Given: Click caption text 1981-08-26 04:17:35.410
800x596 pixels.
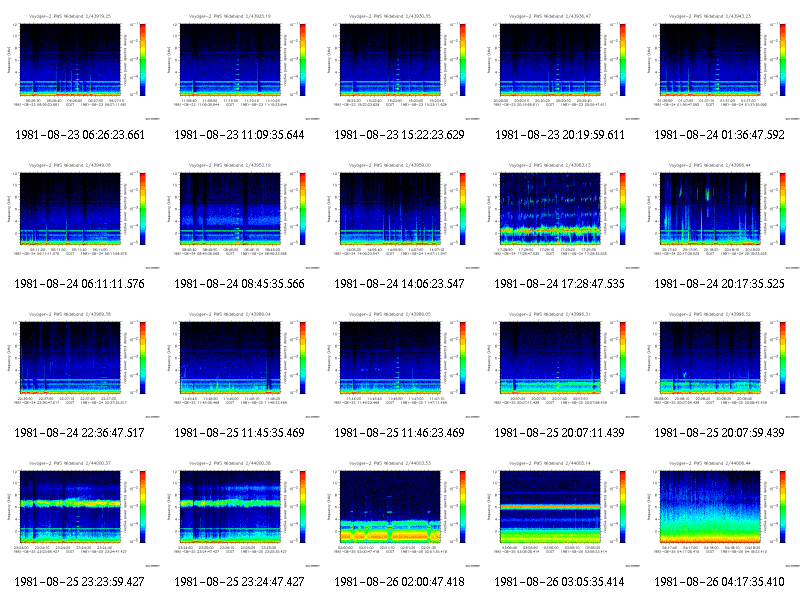Looking at the screenshot, I should [x=719, y=582].
